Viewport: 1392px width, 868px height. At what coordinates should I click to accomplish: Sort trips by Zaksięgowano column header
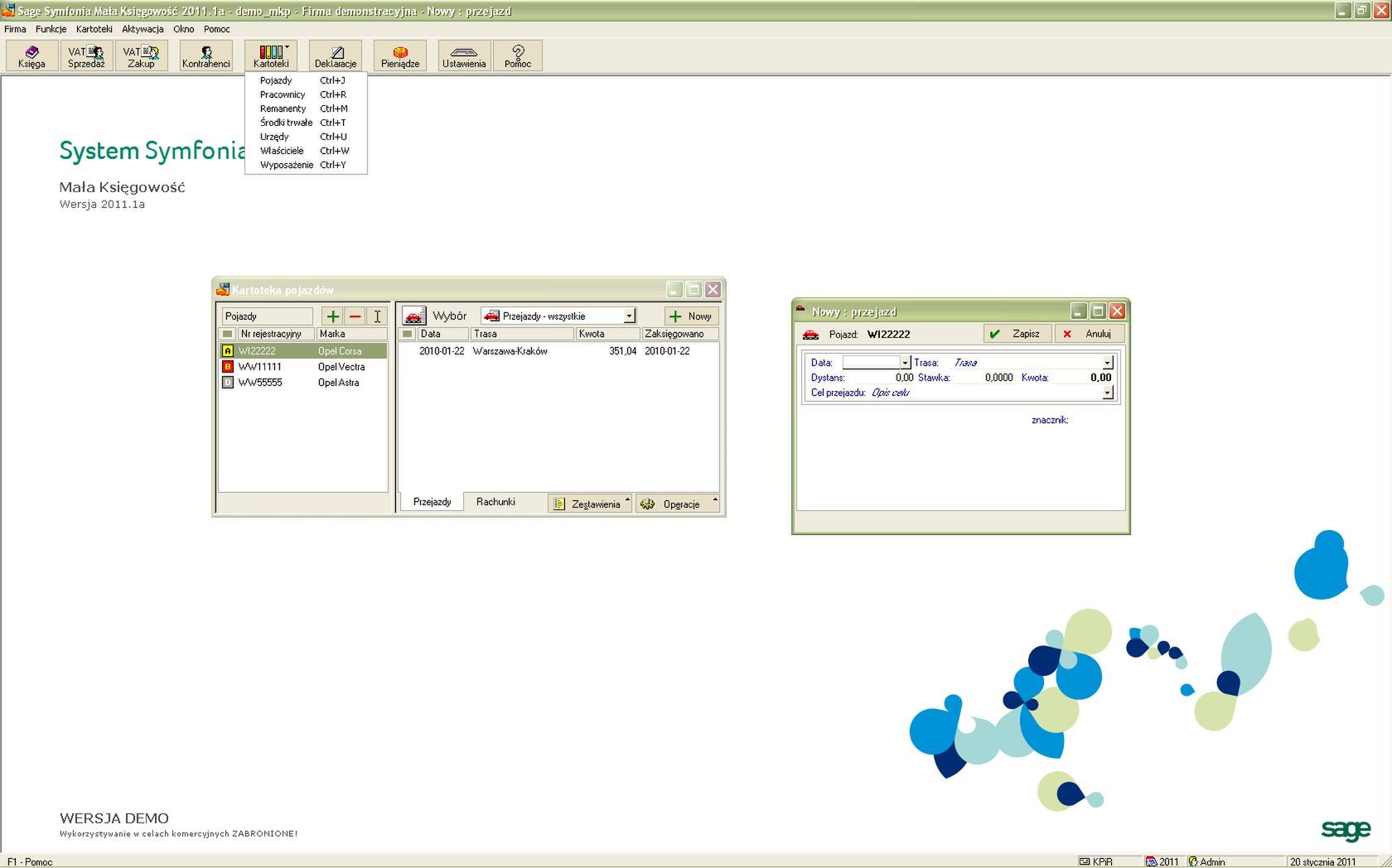click(x=679, y=334)
